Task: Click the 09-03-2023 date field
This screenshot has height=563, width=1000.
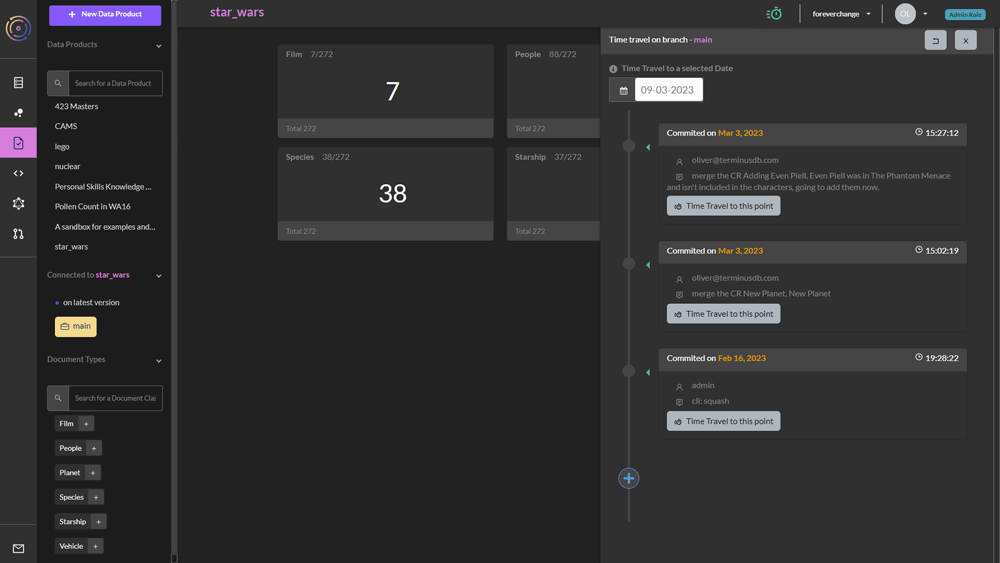Action: (668, 90)
